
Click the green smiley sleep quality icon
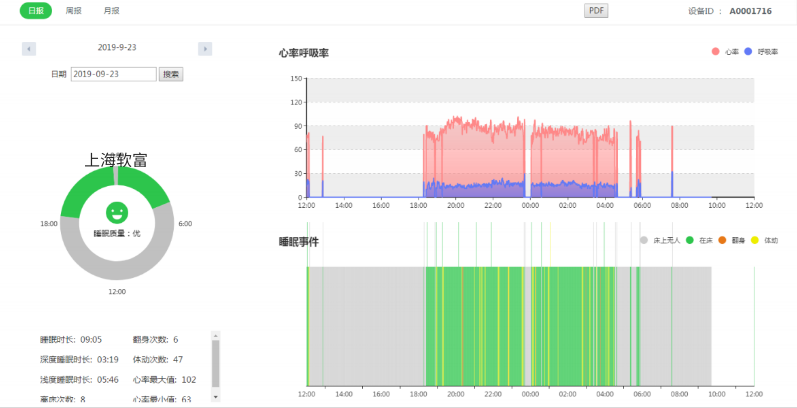point(117,212)
